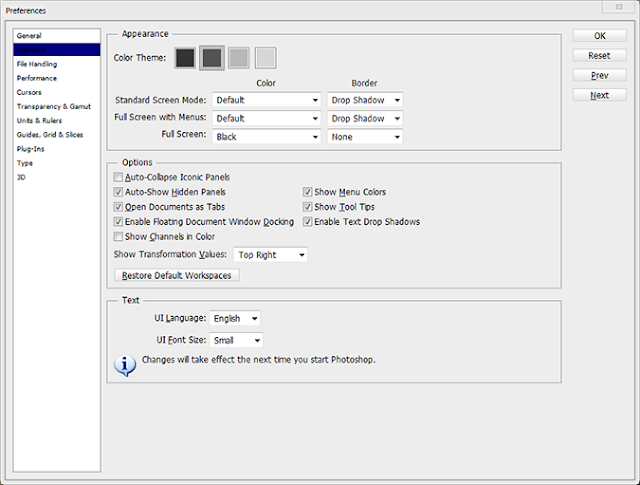Uncheck Open Documents as Tabs
The image size is (640, 485).
(118, 207)
